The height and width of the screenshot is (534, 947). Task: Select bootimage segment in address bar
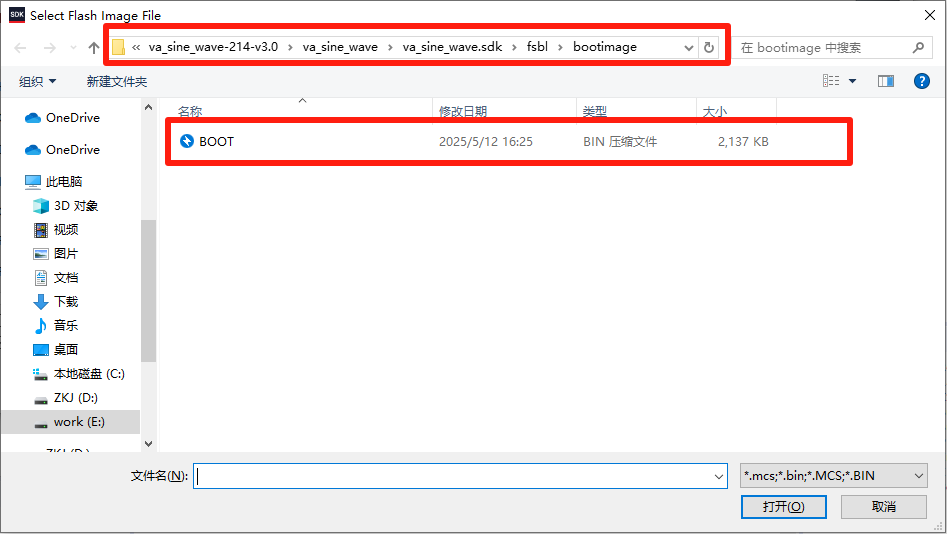coord(605,47)
